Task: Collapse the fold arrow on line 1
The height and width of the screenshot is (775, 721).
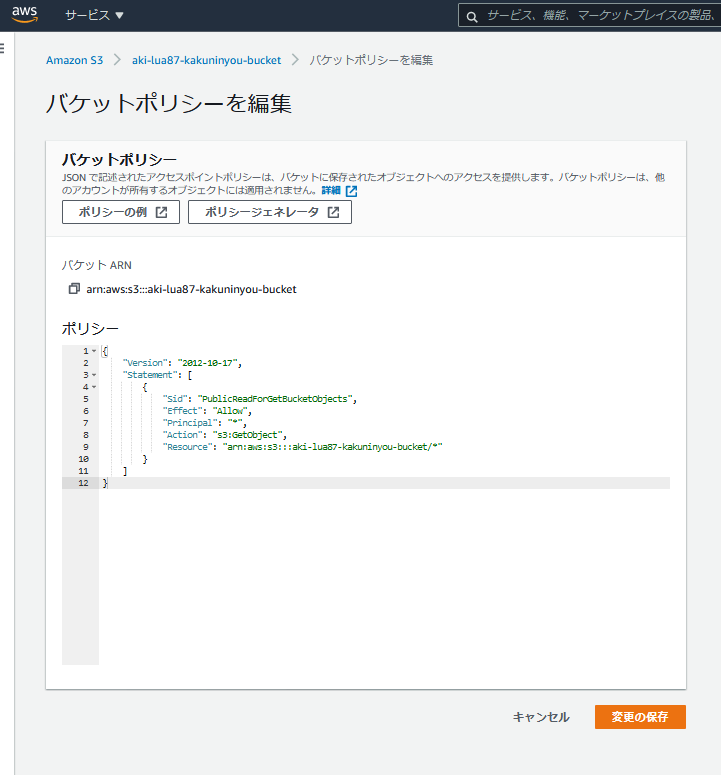Action: click(94, 351)
